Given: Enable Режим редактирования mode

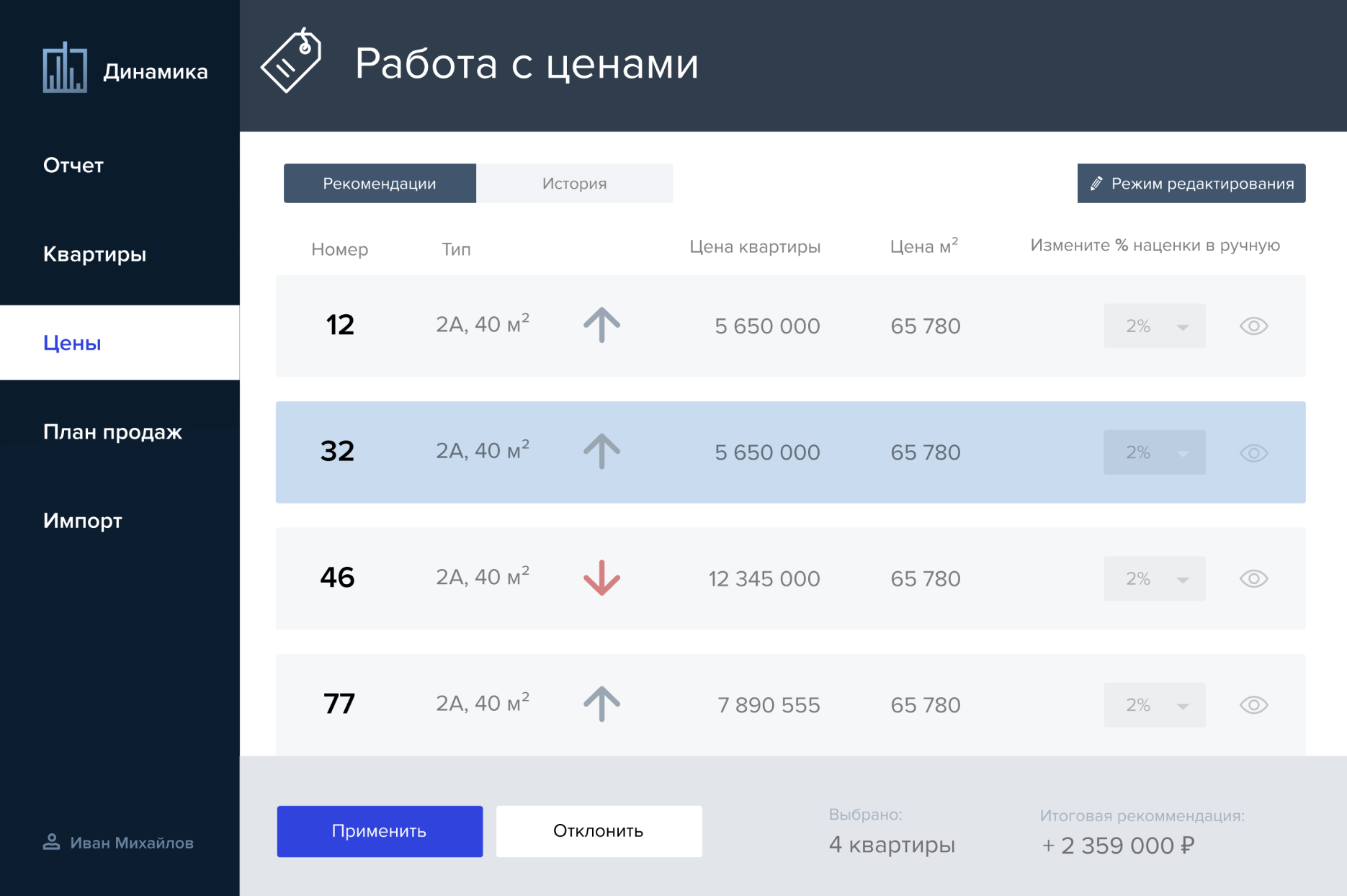Looking at the screenshot, I should tap(1191, 184).
